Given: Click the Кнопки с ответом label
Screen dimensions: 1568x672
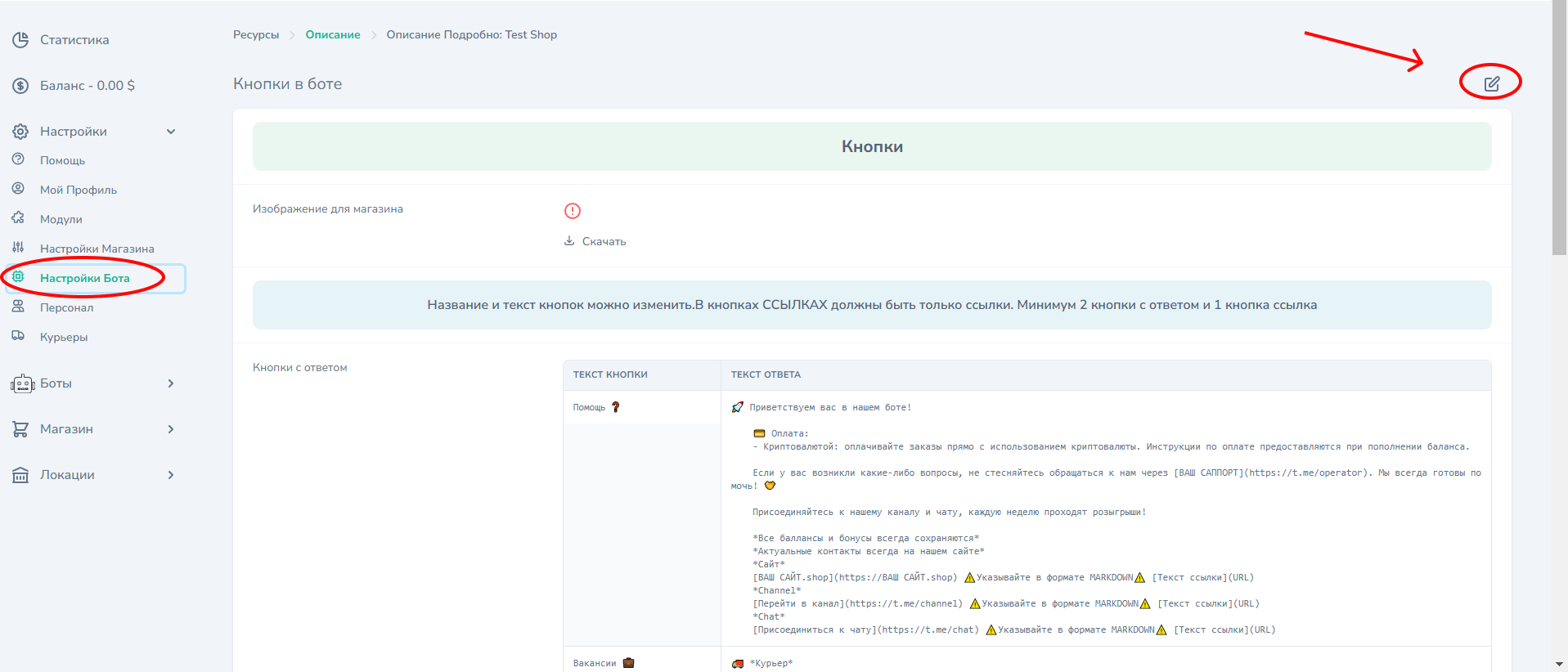Looking at the screenshot, I should [x=300, y=368].
